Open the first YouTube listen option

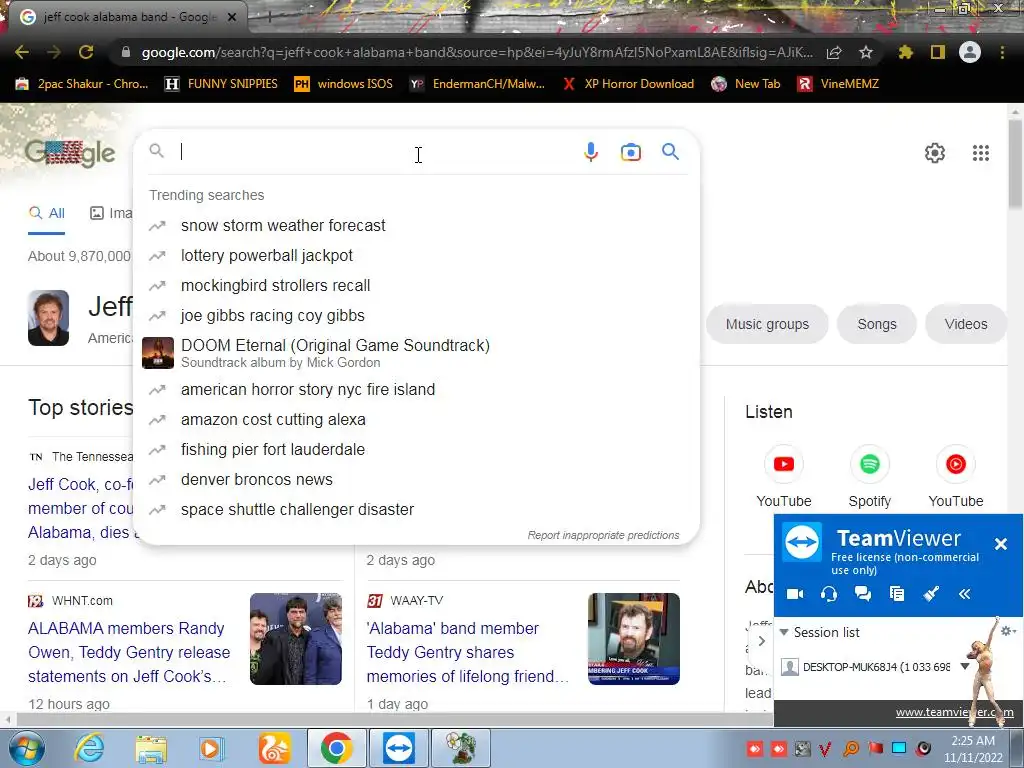click(784, 477)
